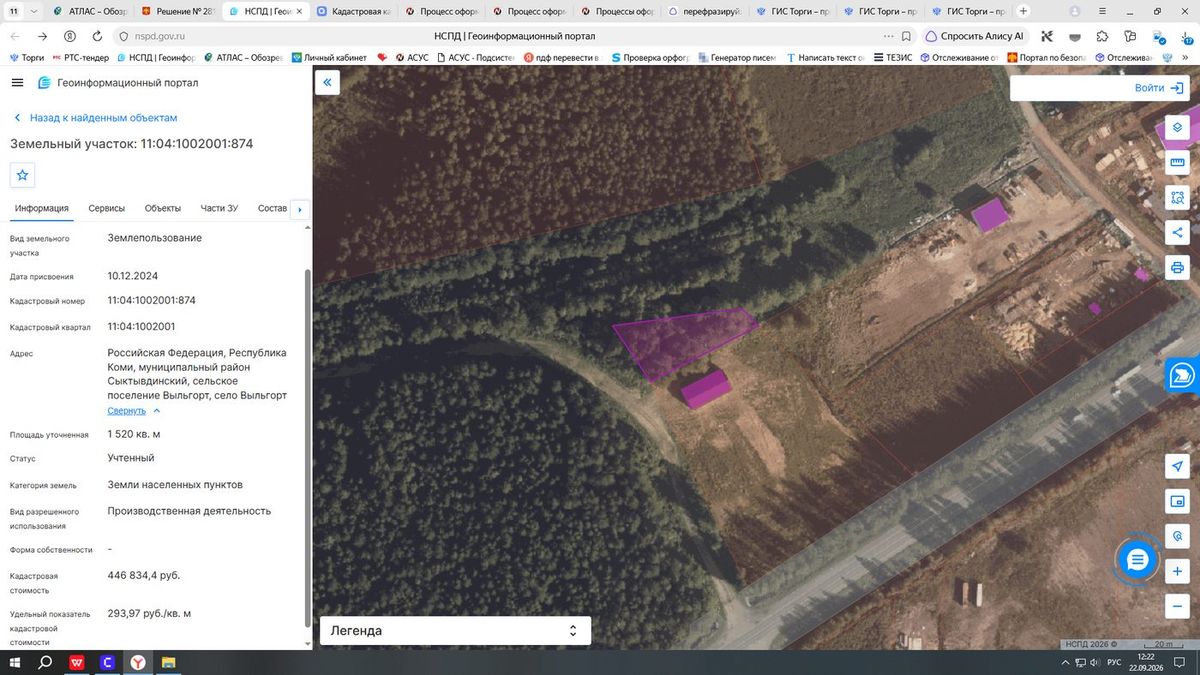
Task: Ask Alice AI in the browser toolbar
Action: tap(975, 36)
